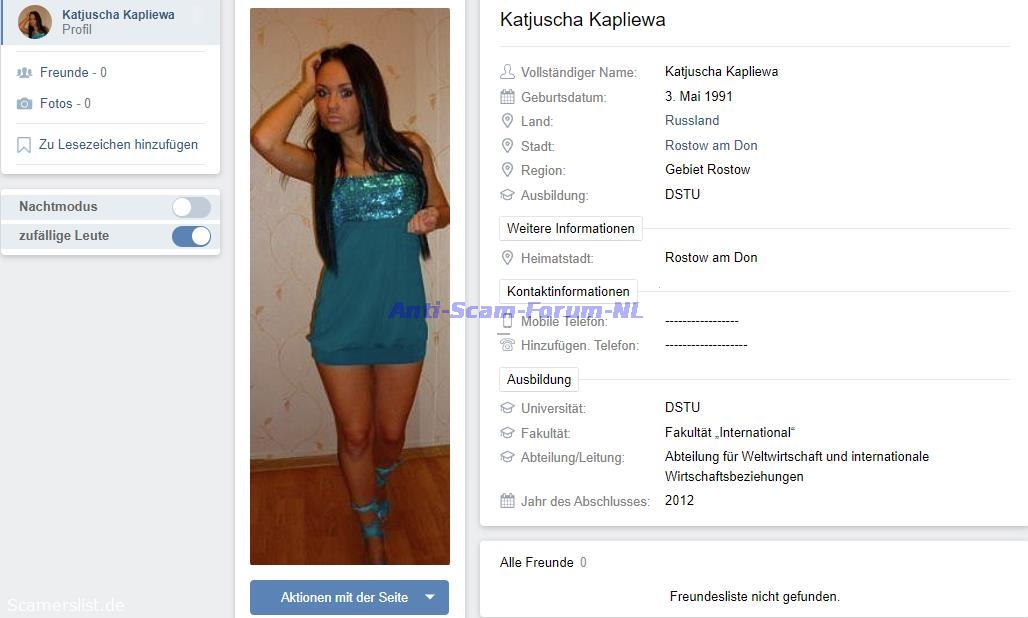1028x618 pixels.
Task: Enable the Nachtmodus switch
Action: pyautogui.click(x=191, y=207)
